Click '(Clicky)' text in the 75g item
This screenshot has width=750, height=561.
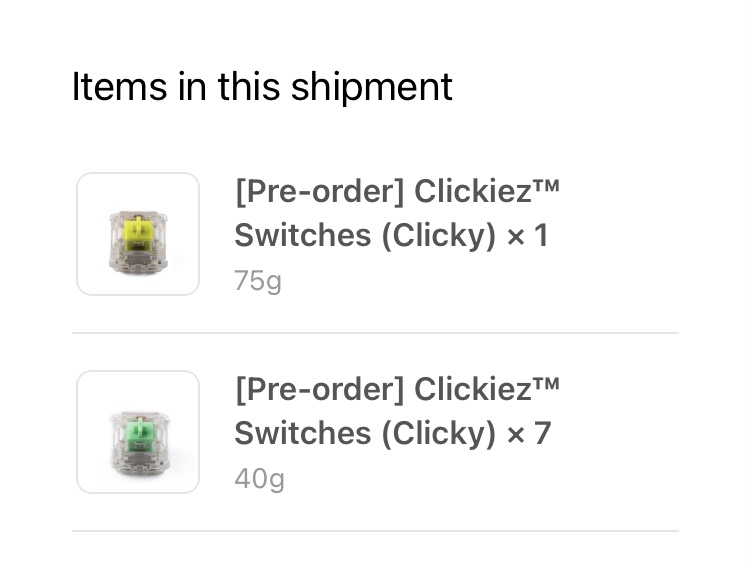pyautogui.click(x=439, y=236)
